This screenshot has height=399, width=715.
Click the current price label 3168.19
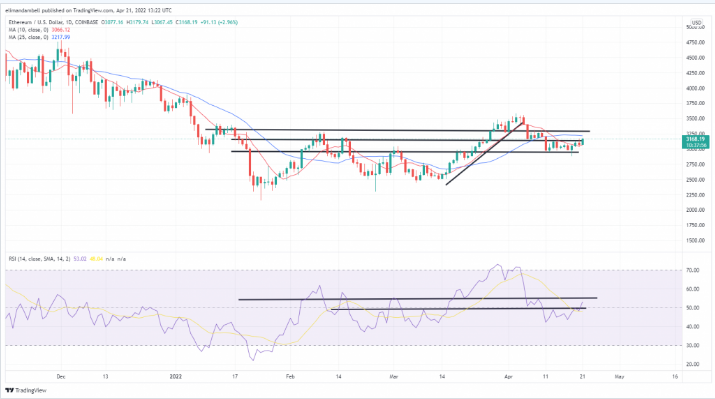pos(695,139)
